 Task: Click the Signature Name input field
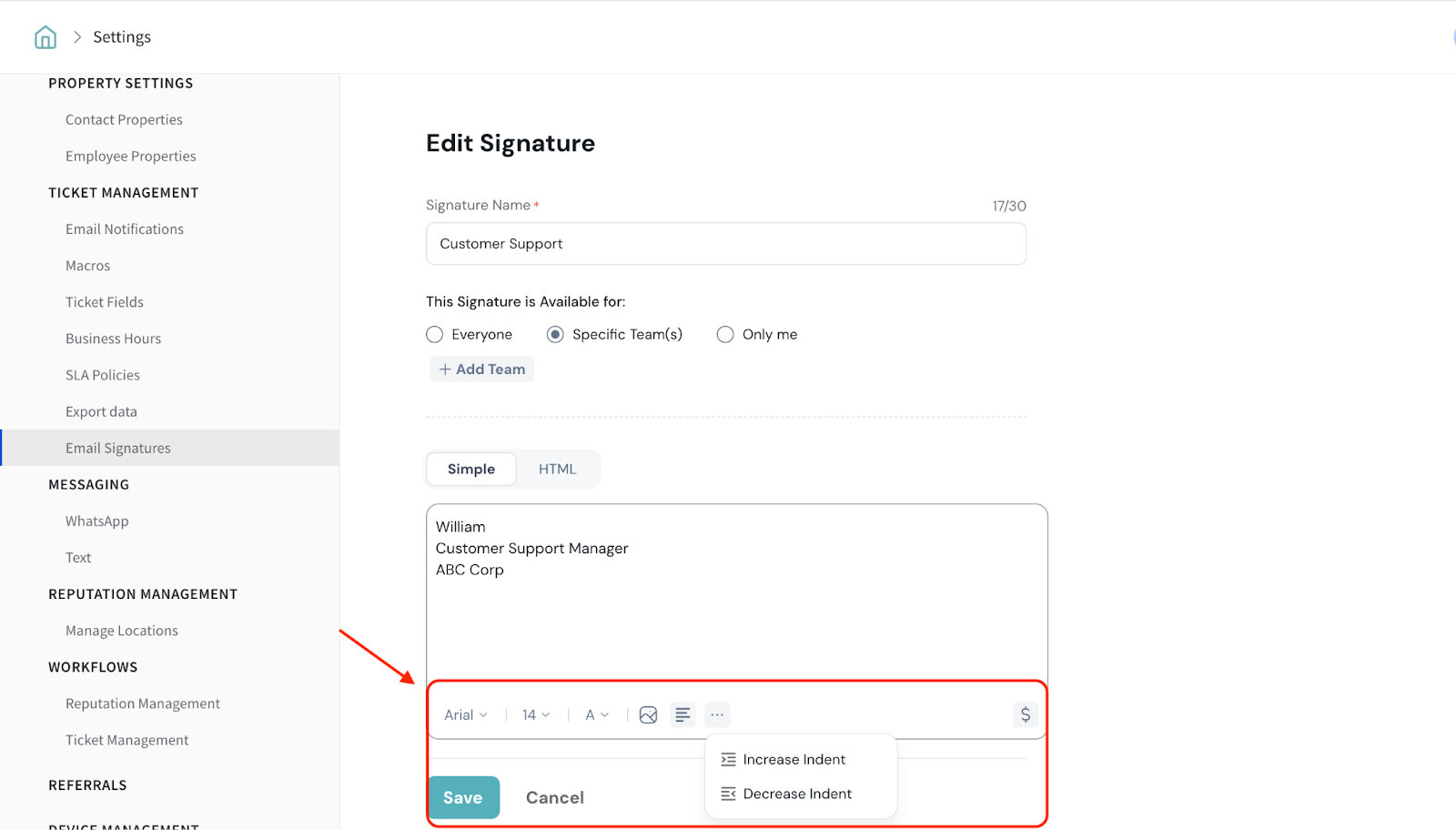pyautogui.click(x=725, y=244)
